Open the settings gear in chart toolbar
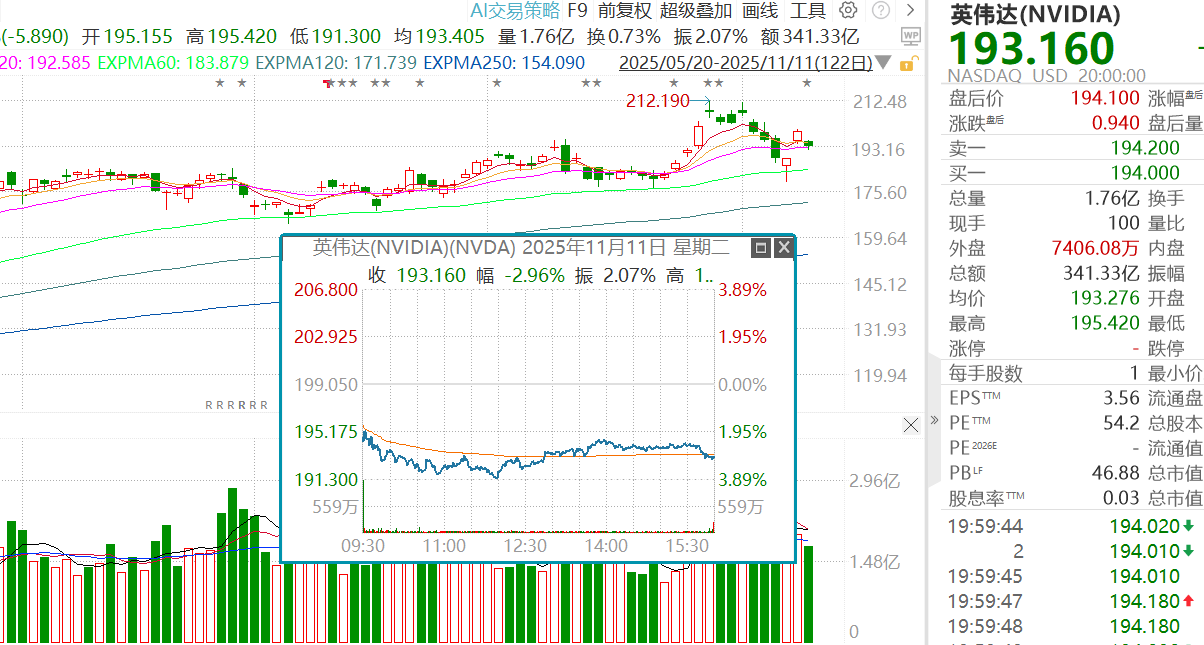 tap(848, 11)
